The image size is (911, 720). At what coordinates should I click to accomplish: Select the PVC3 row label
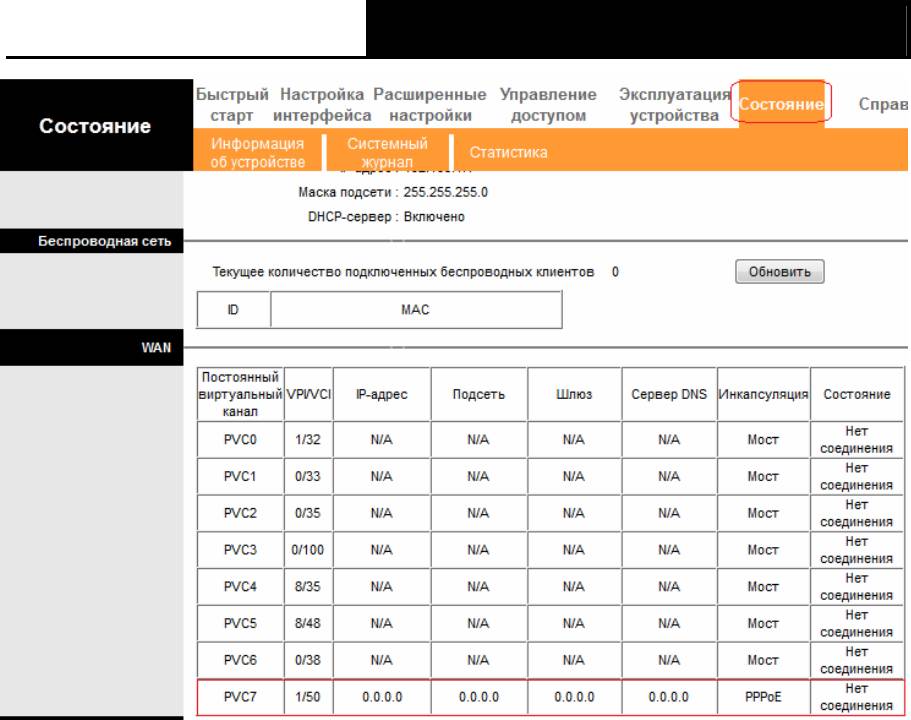240,550
